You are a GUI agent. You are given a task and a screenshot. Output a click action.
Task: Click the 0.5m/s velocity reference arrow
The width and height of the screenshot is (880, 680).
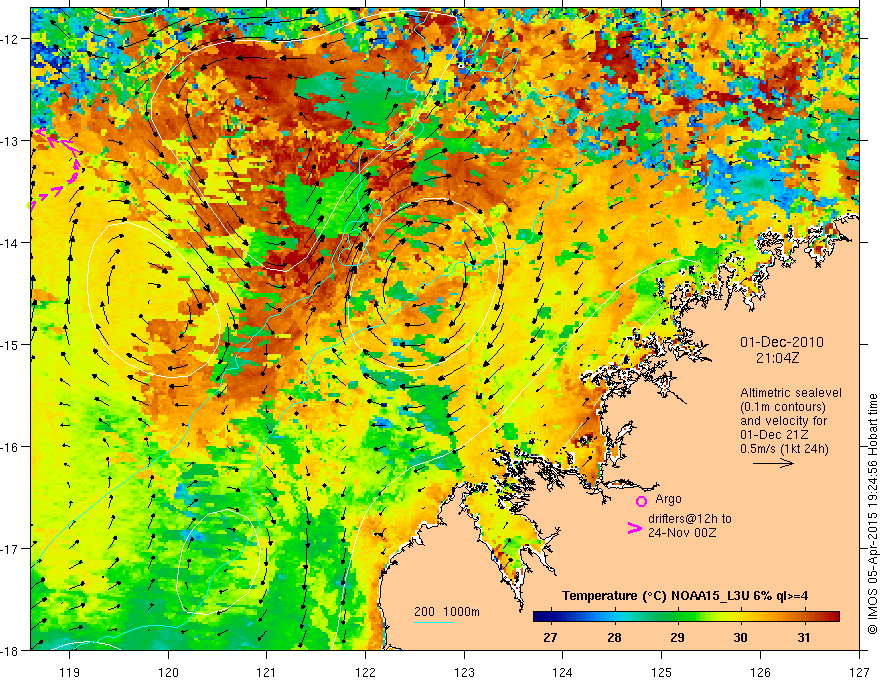pyautogui.click(x=773, y=463)
